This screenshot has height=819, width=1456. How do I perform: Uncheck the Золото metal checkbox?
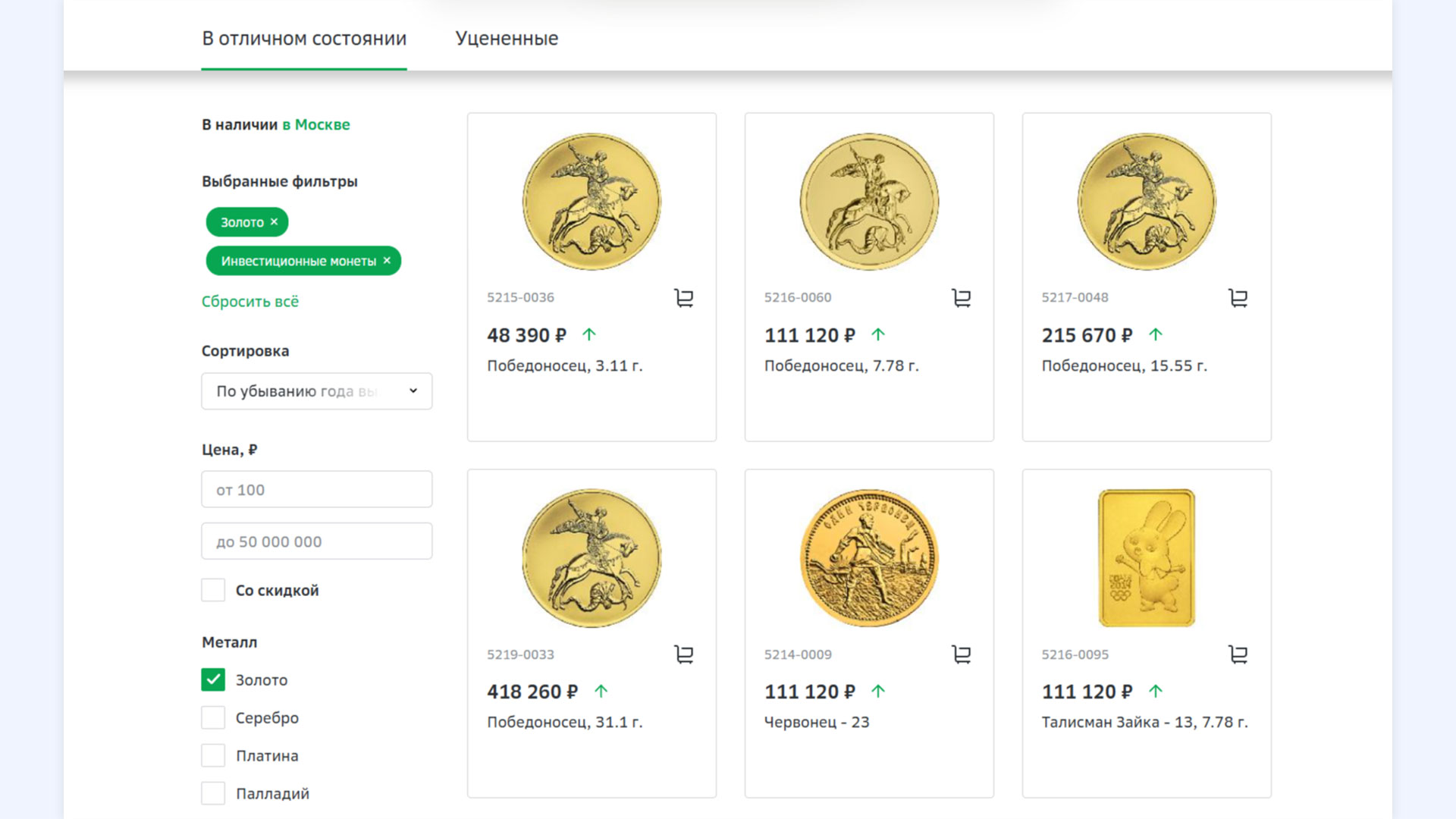[213, 679]
